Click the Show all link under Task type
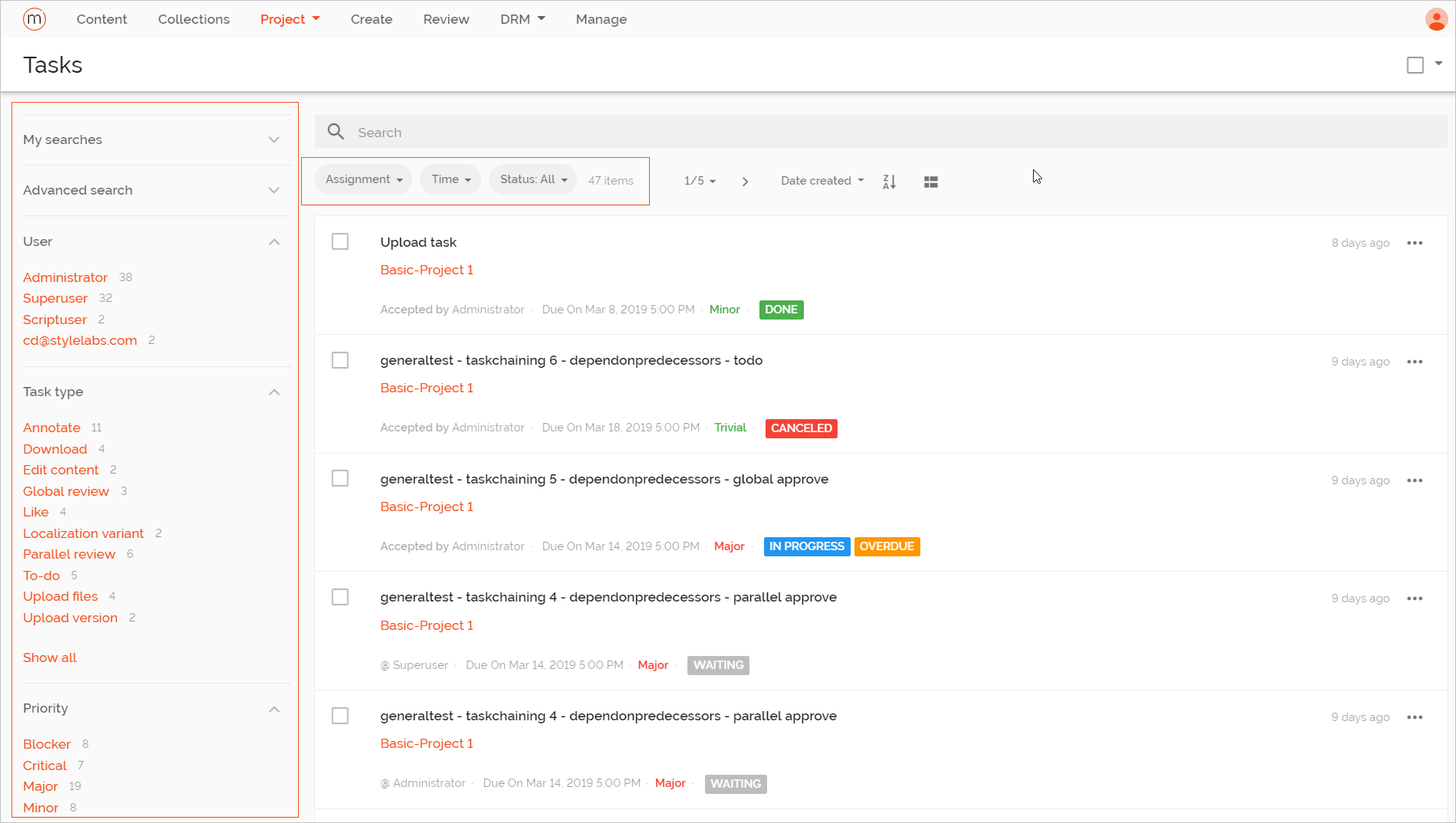1456x823 pixels. point(49,657)
